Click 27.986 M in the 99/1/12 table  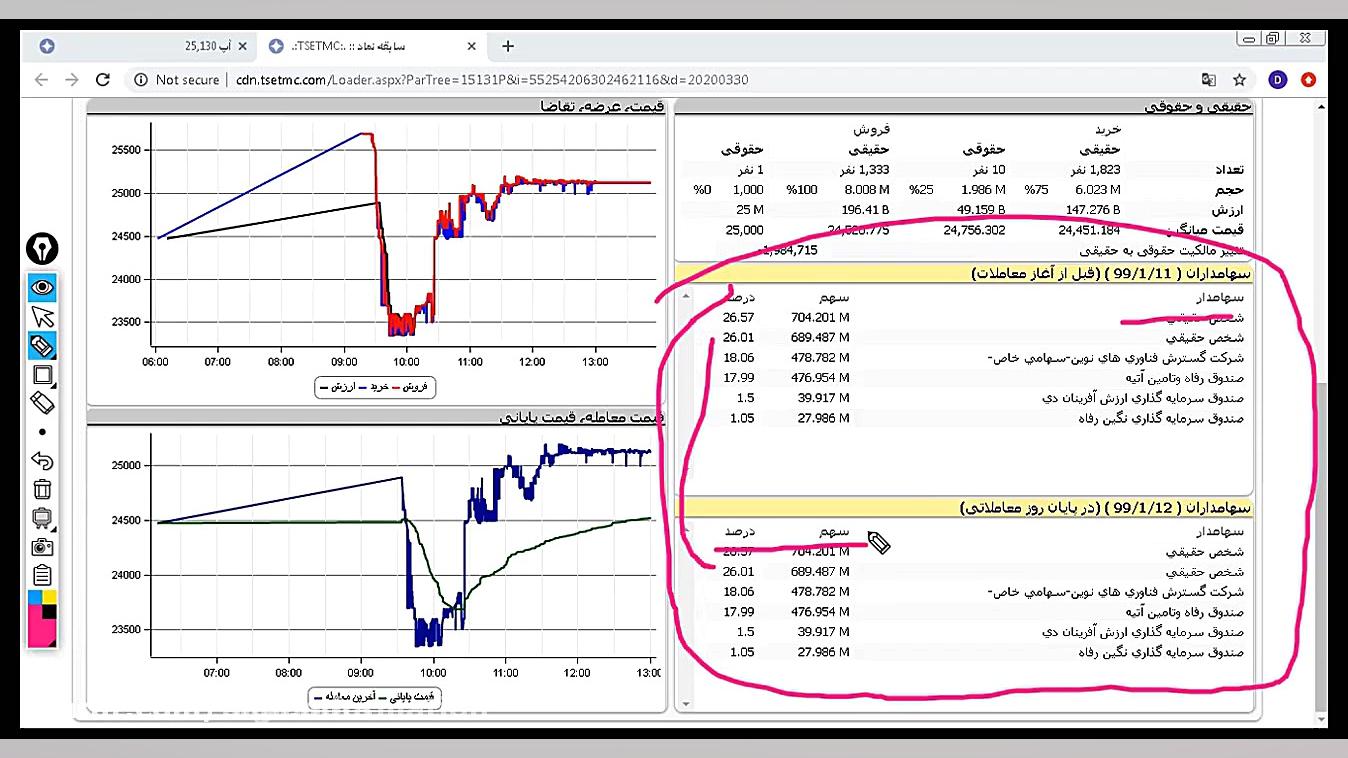(x=823, y=652)
